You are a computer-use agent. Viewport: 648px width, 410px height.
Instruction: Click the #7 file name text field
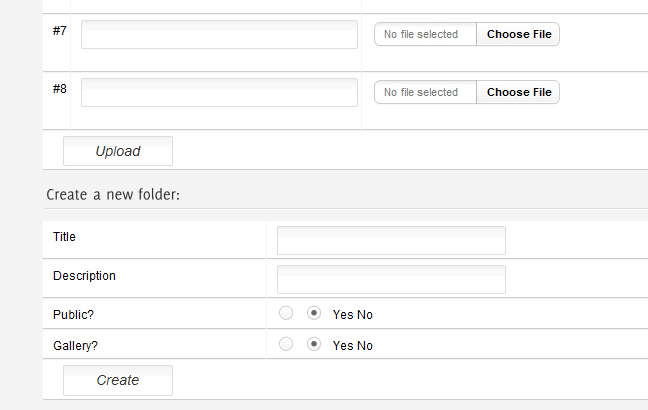[219, 34]
